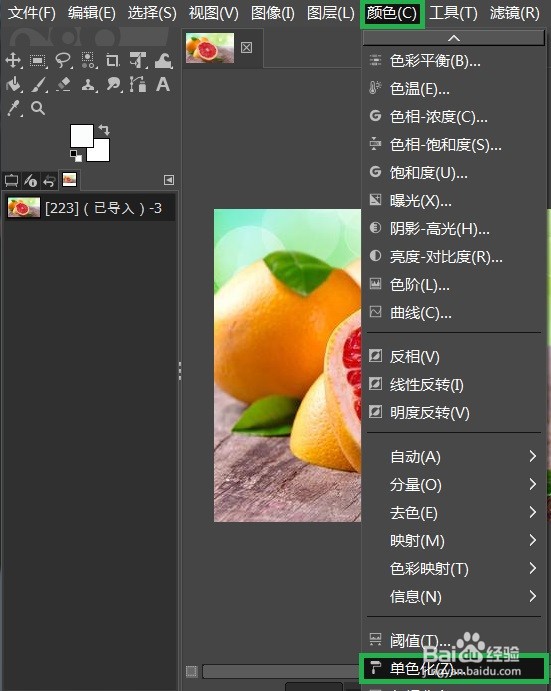Screen dimensions: 551x691
Task: Open the 文件(F) menu
Action: point(32,13)
